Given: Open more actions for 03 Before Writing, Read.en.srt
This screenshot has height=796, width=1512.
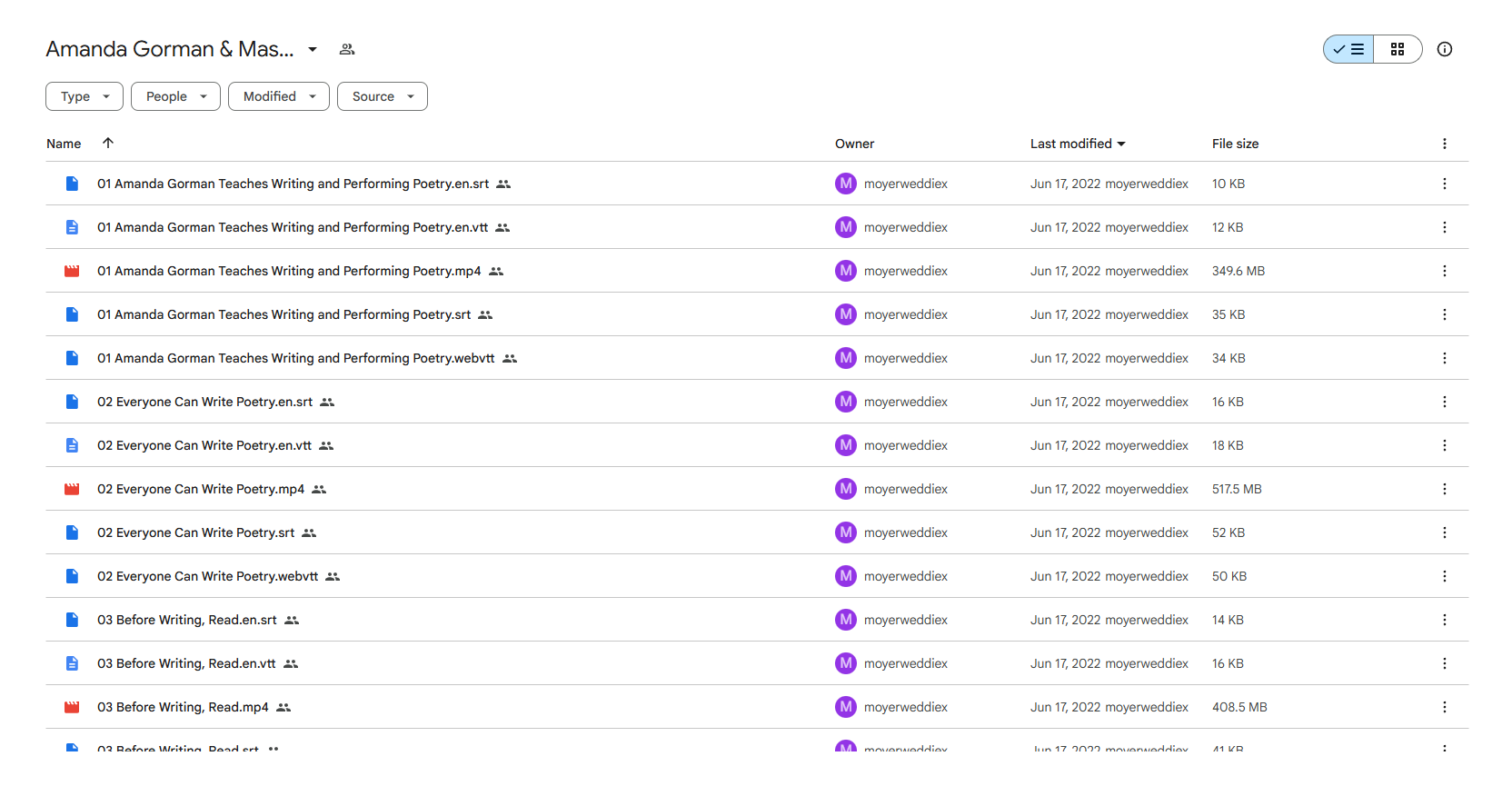Looking at the screenshot, I should click(x=1445, y=620).
